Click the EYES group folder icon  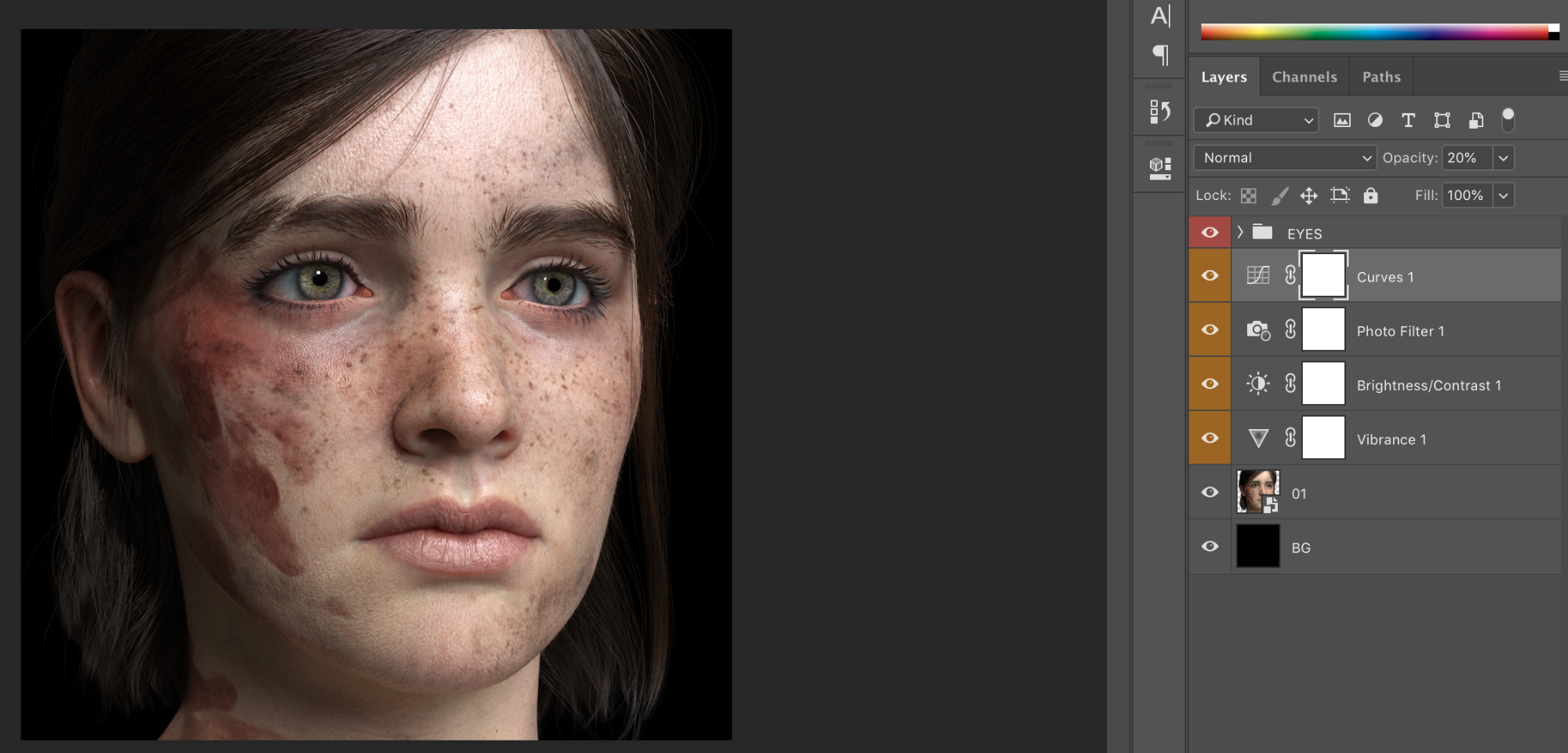pos(1262,231)
